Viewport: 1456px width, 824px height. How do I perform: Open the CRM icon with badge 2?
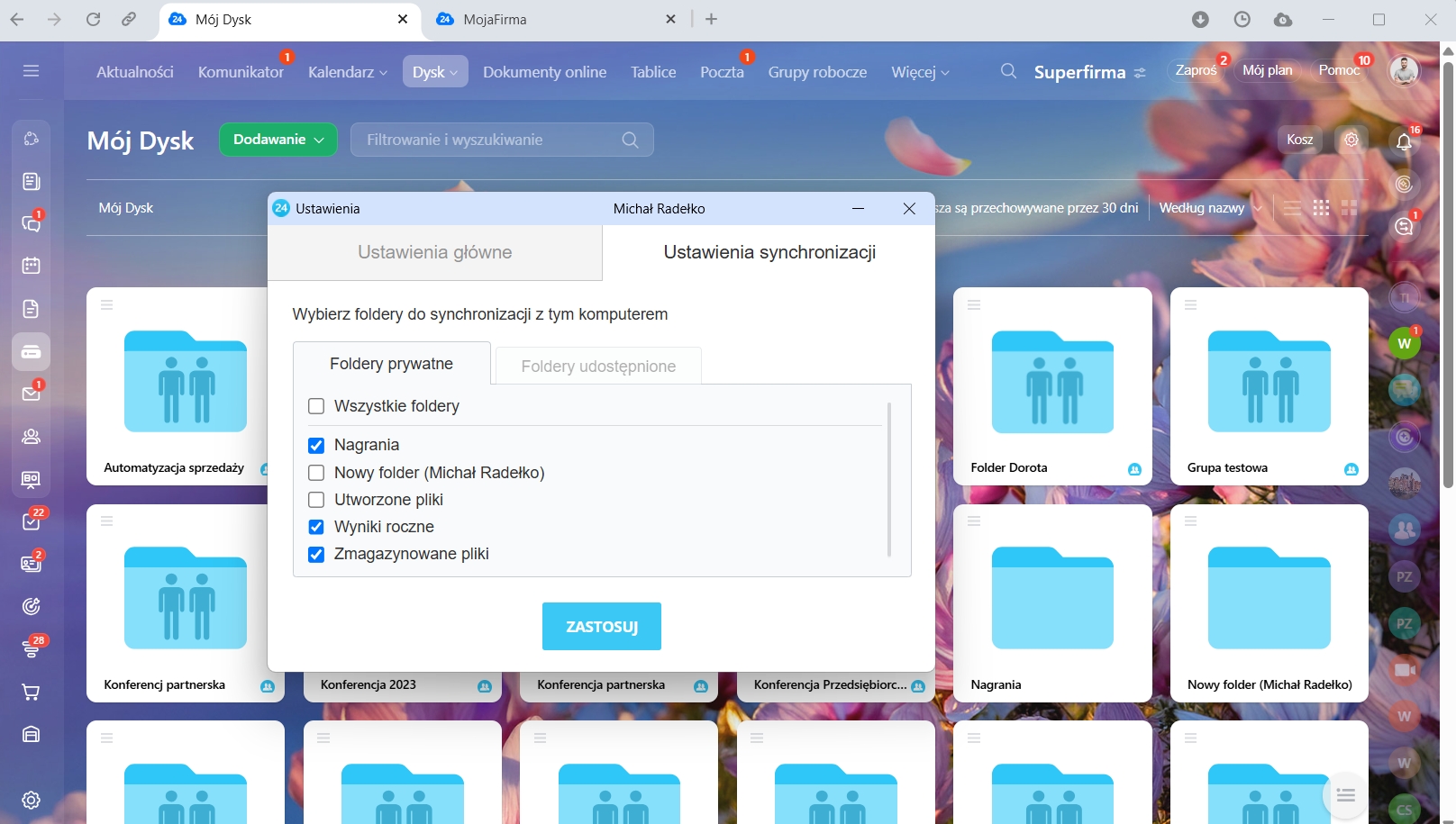(32, 564)
